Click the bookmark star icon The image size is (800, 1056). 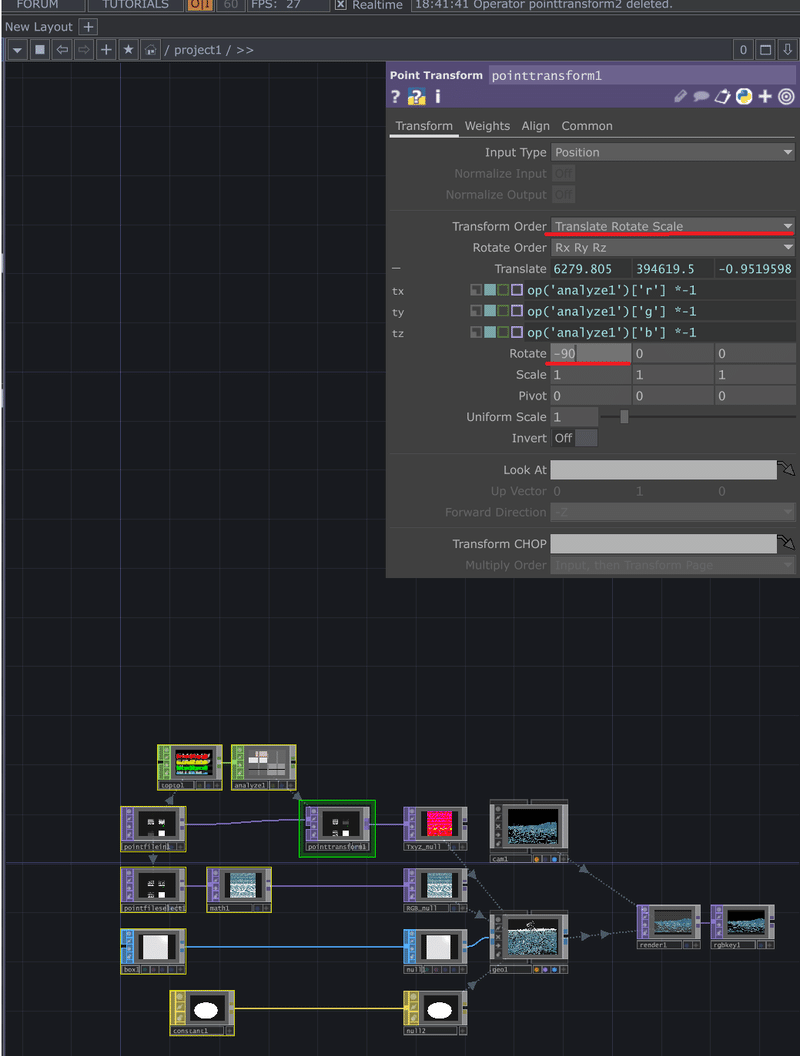(x=128, y=50)
